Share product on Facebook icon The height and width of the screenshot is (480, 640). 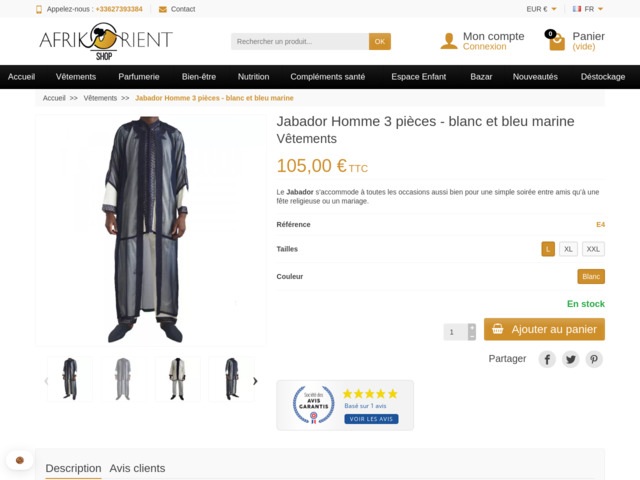click(547, 359)
